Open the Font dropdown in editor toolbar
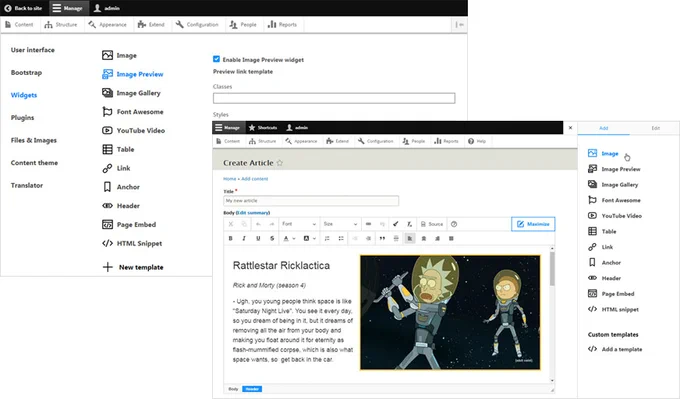The image size is (680, 399). (x=298, y=224)
